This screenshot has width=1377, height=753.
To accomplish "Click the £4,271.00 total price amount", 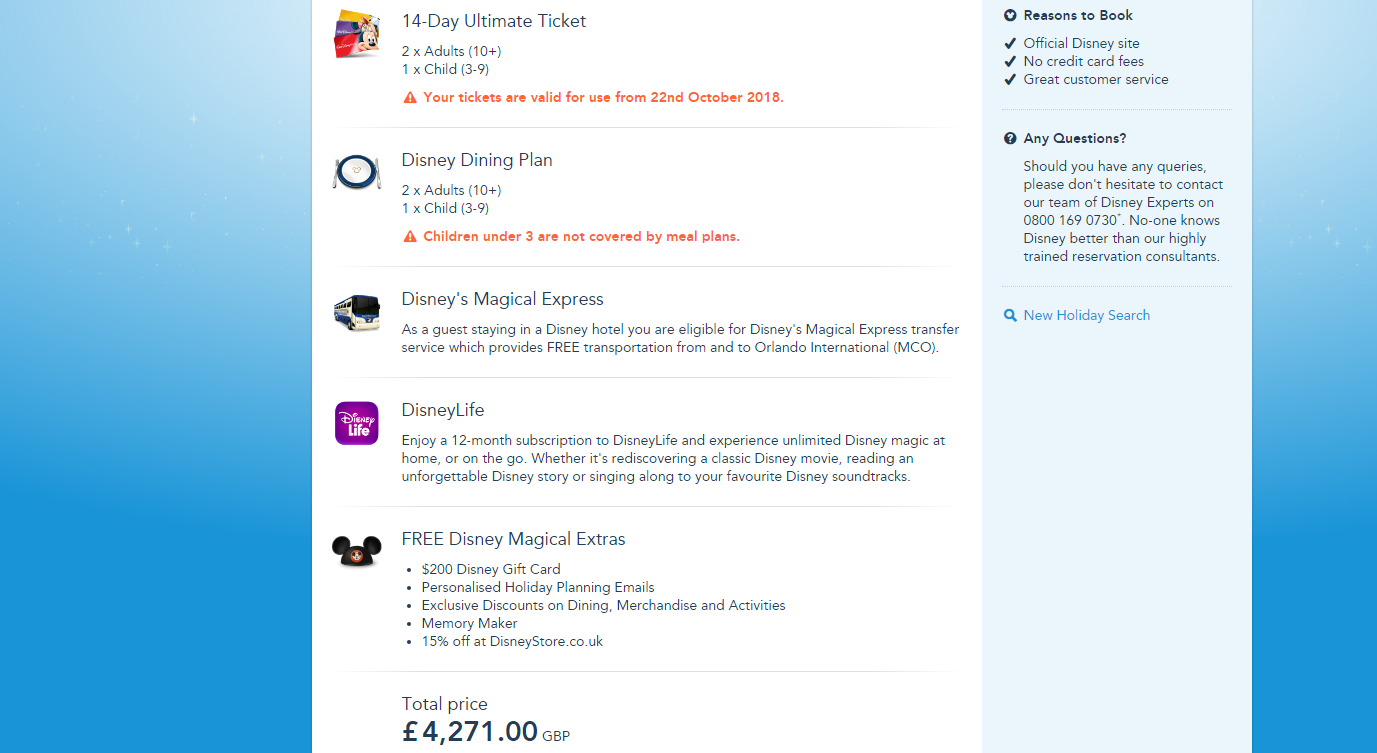I will coord(471,732).
